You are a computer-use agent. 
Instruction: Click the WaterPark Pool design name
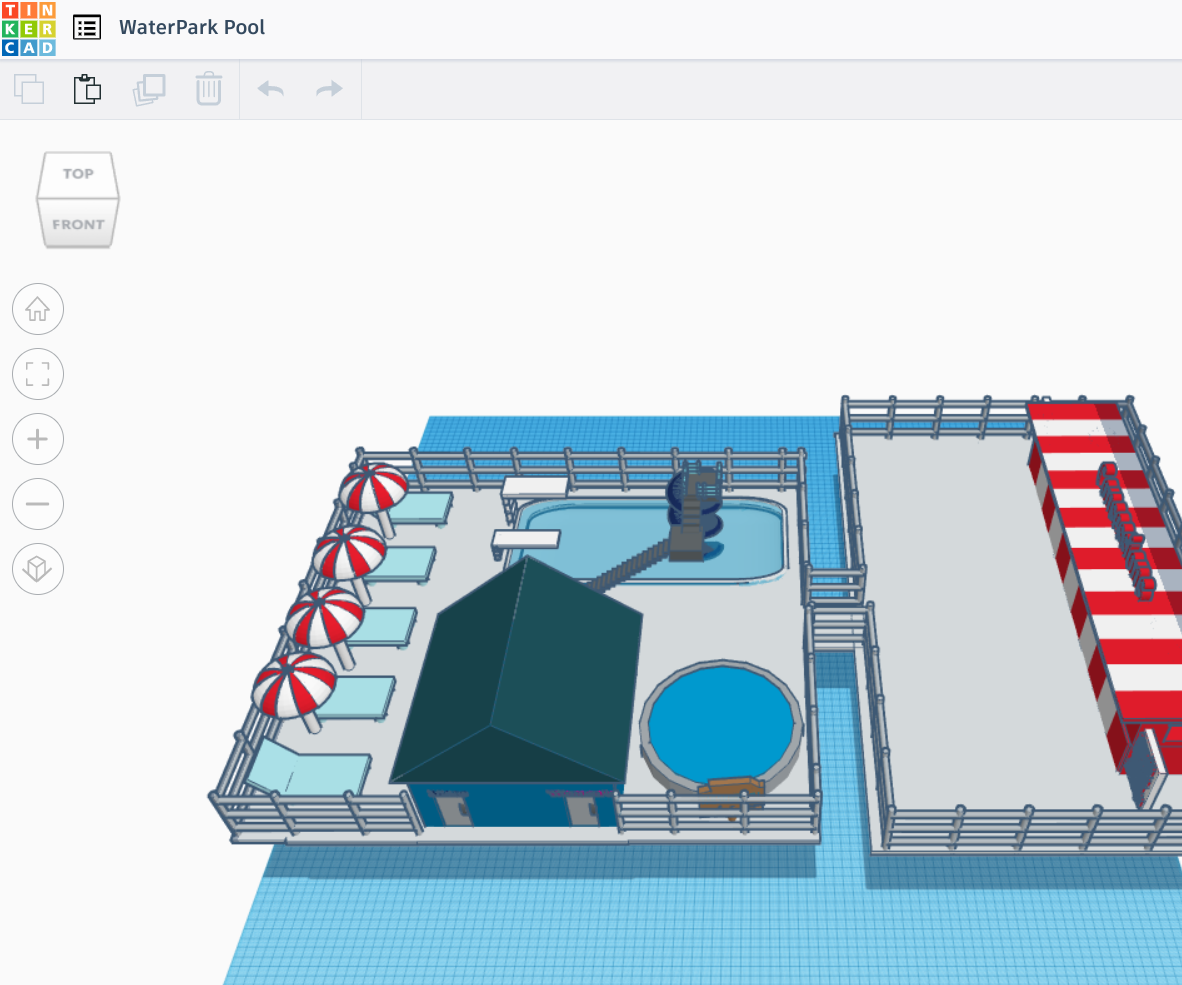click(192, 27)
